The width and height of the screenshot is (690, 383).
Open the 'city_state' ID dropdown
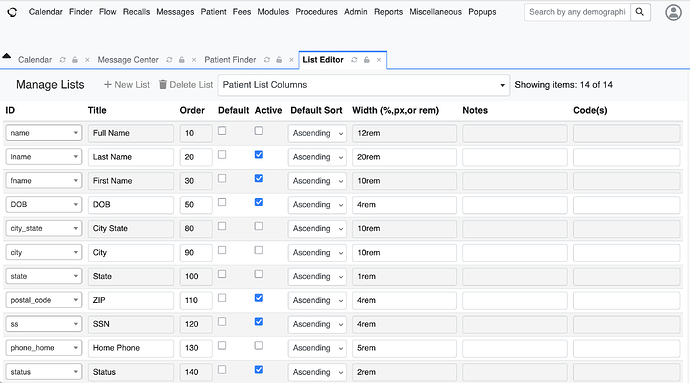click(x=44, y=228)
